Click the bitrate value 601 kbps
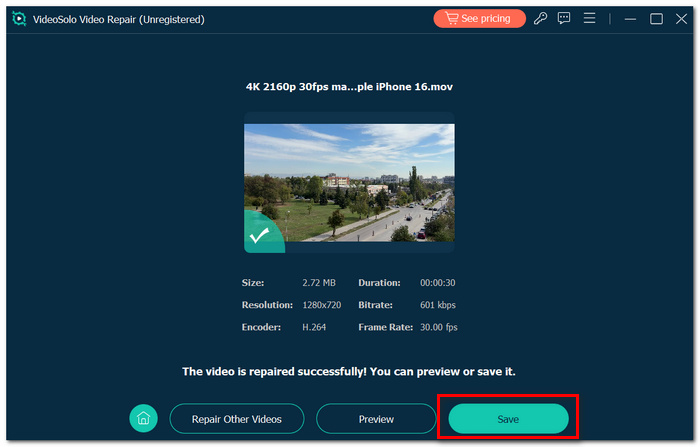Image resolution: width=700 pixels, height=447 pixels. tap(438, 305)
